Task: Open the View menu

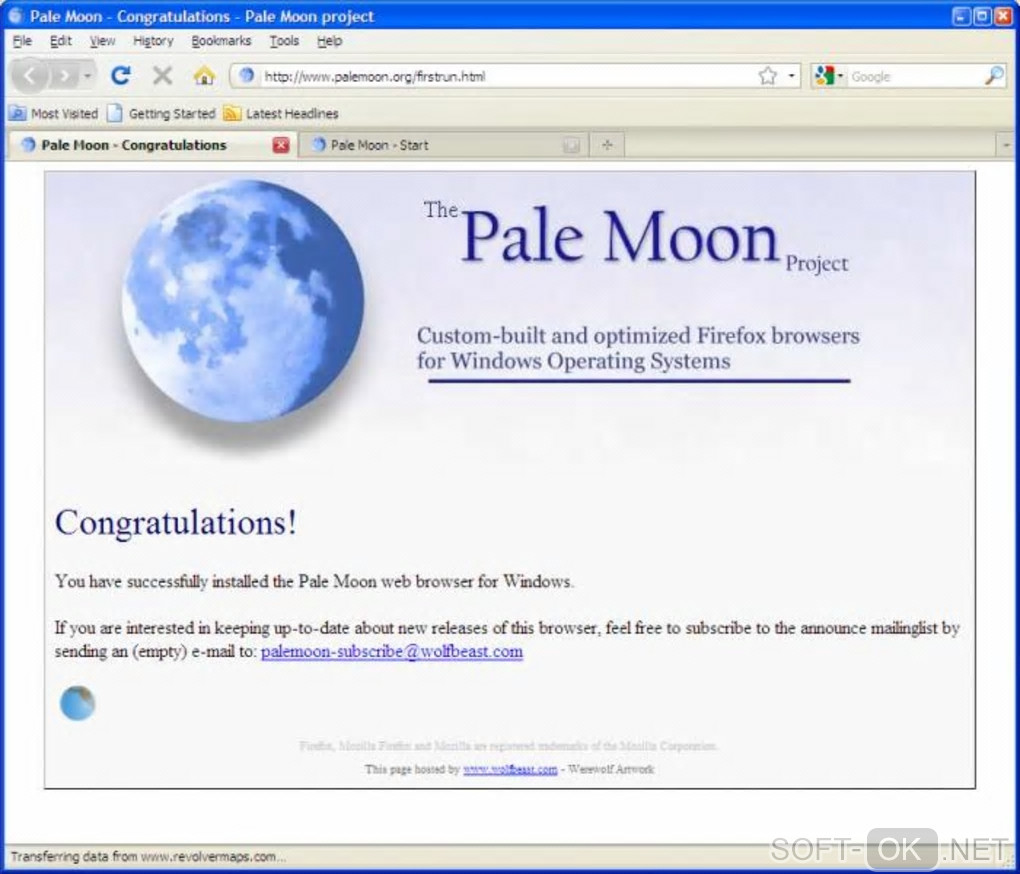Action: point(102,41)
